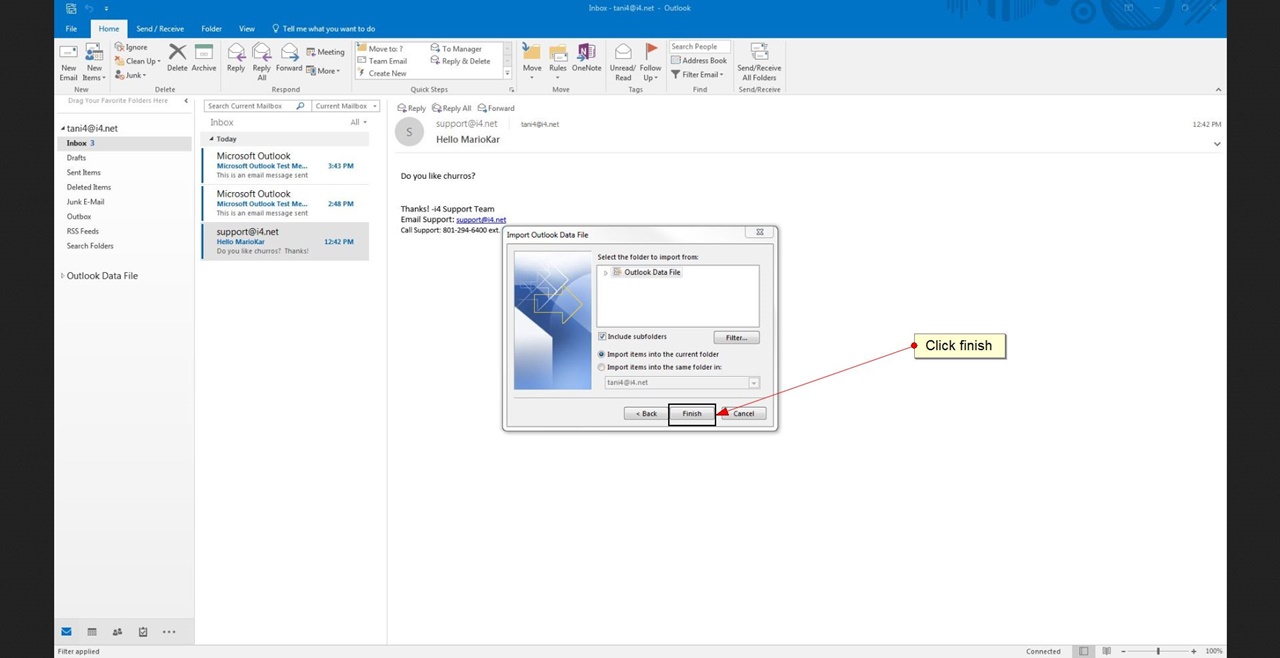Open the Drafts folder
Viewport: 1280px width, 658px height.
point(76,158)
